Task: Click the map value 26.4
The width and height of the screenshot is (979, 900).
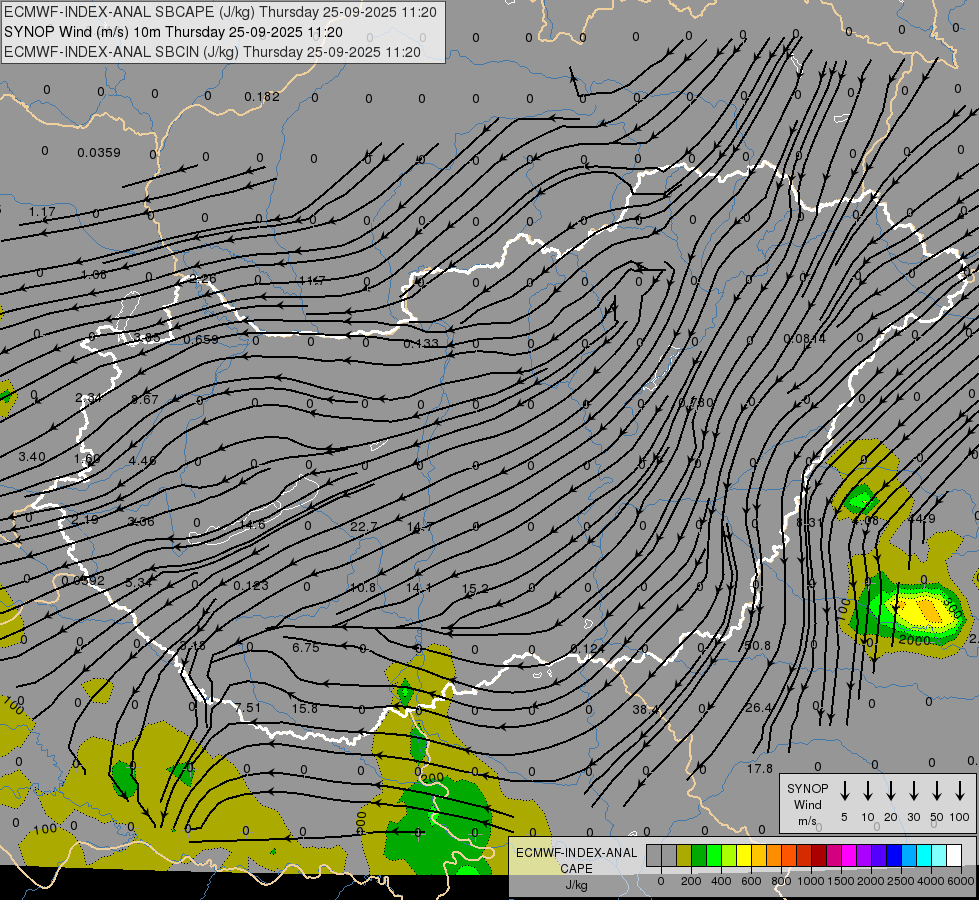Action: point(759,708)
